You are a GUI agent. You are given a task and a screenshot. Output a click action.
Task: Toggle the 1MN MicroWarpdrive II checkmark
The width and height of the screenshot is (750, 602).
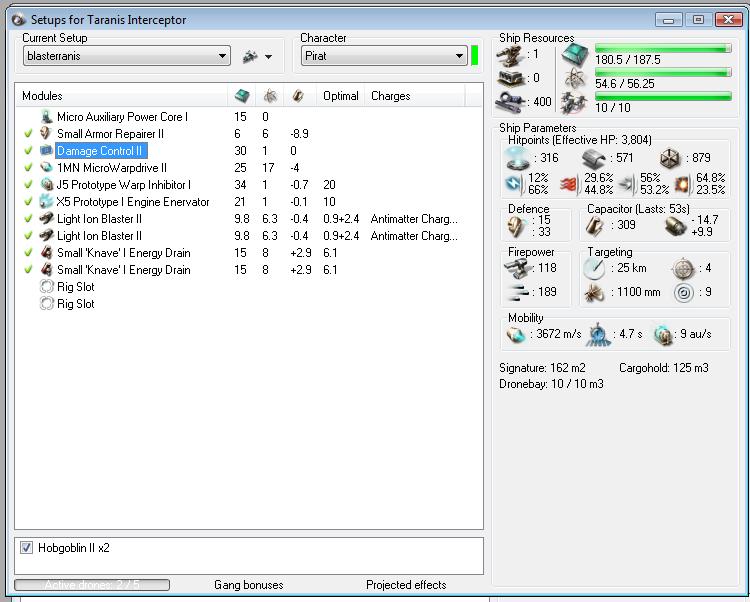[x=28, y=167]
